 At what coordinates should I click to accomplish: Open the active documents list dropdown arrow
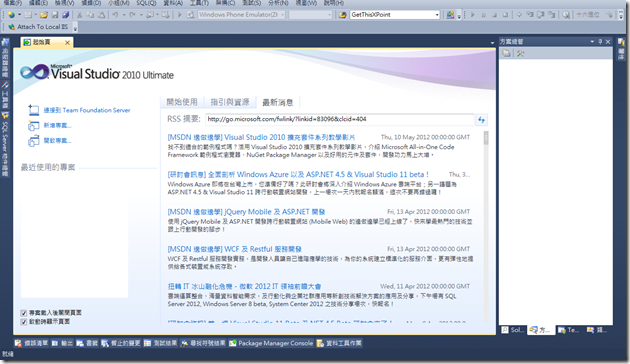(x=492, y=43)
